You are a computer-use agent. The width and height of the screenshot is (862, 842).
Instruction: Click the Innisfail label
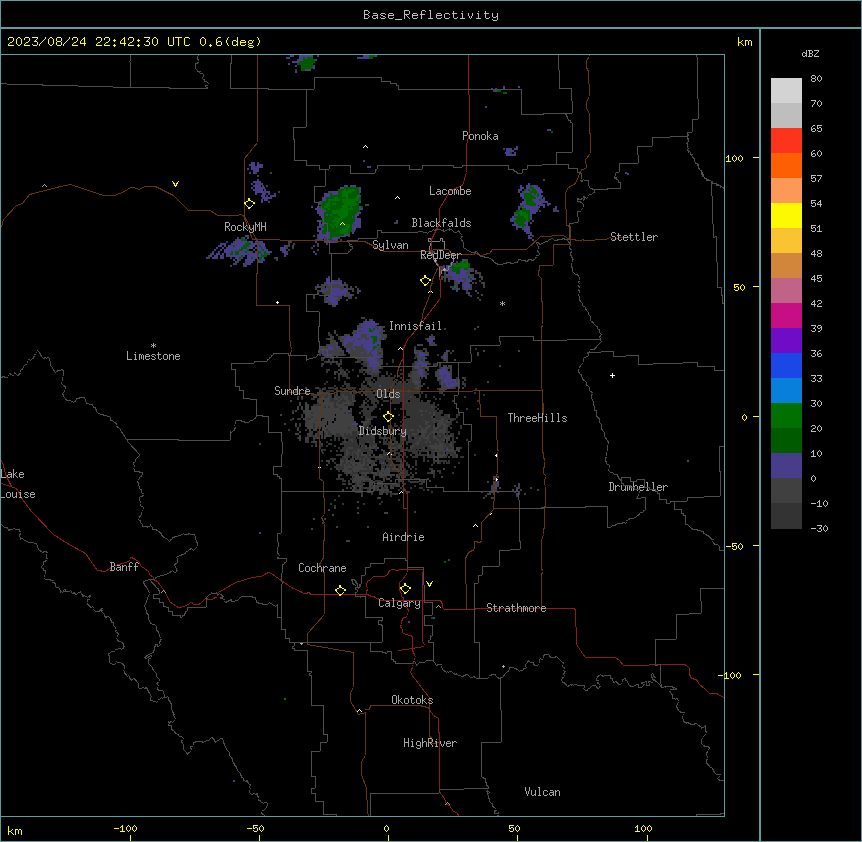[416, 326]
